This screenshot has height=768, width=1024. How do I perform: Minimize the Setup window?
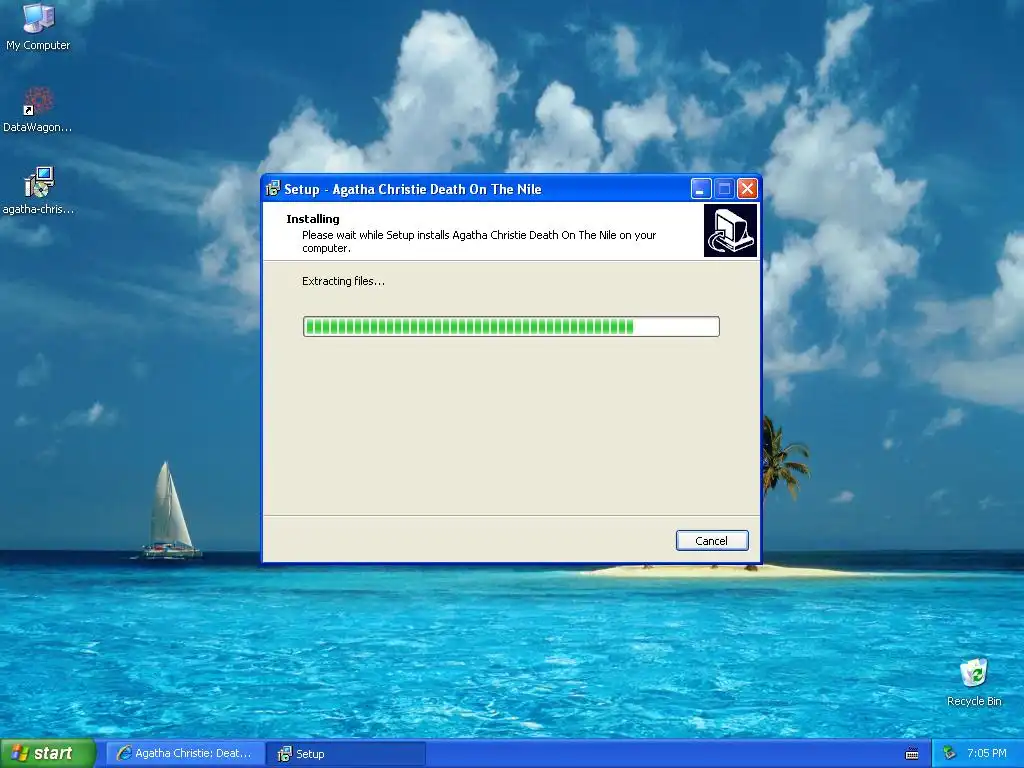click(x=701, y=189)
